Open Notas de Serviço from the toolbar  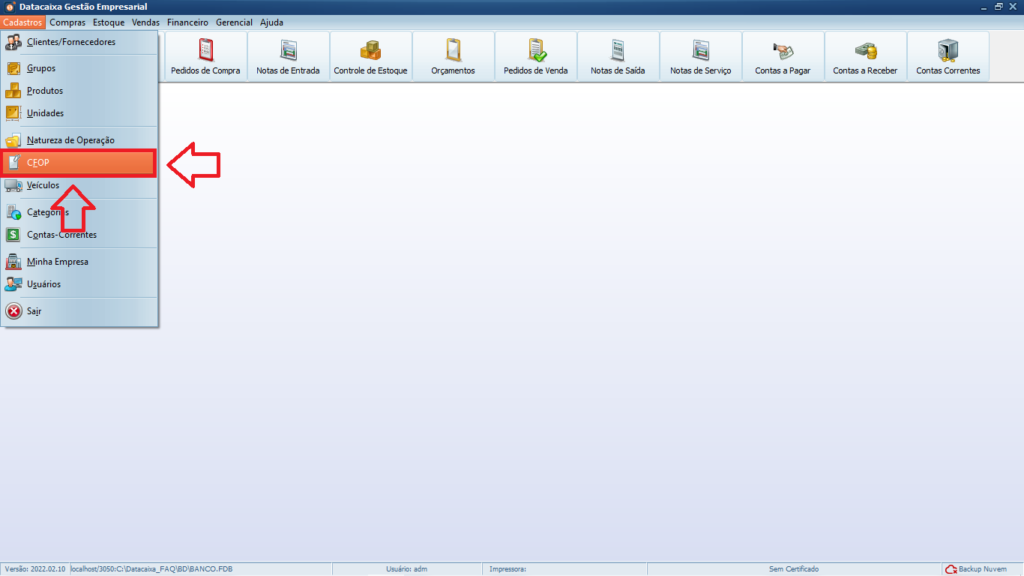coord(700,57)
